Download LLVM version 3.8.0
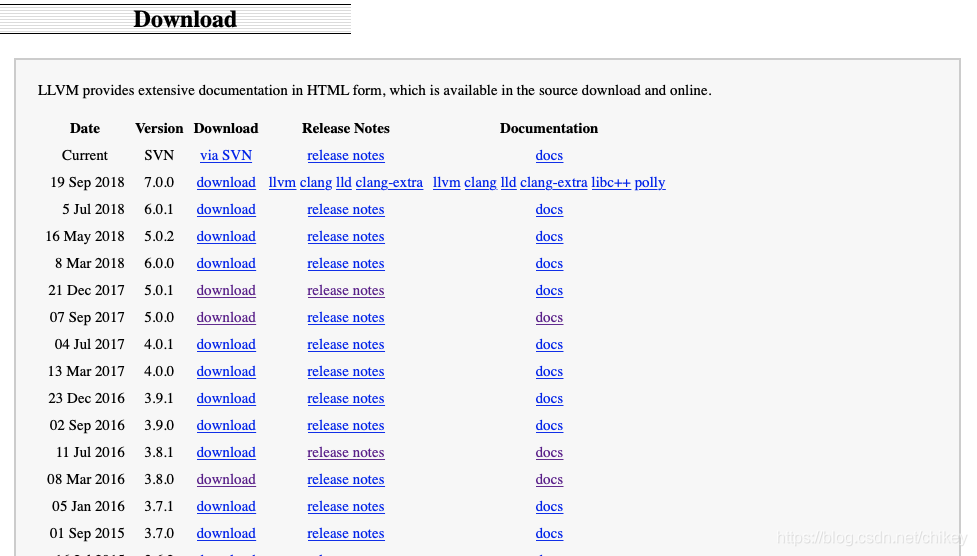 (226, 479)
